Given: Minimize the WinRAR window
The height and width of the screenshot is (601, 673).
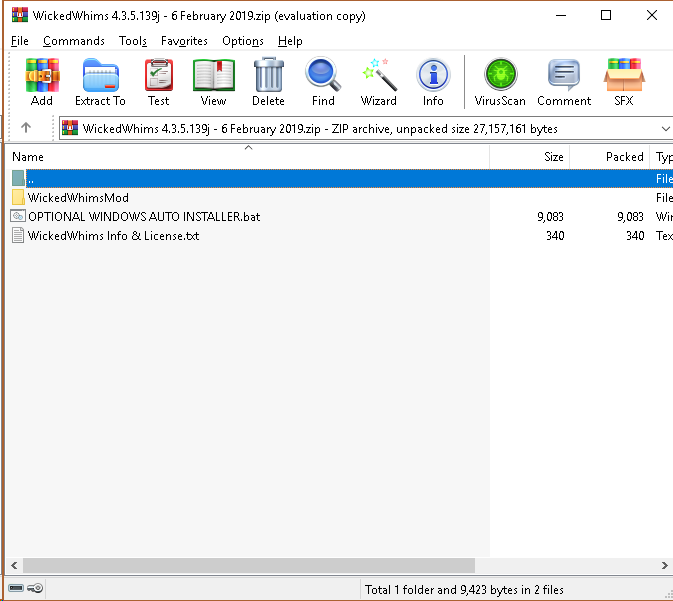Looking at the screenshot, I should [x=561, y=15].
